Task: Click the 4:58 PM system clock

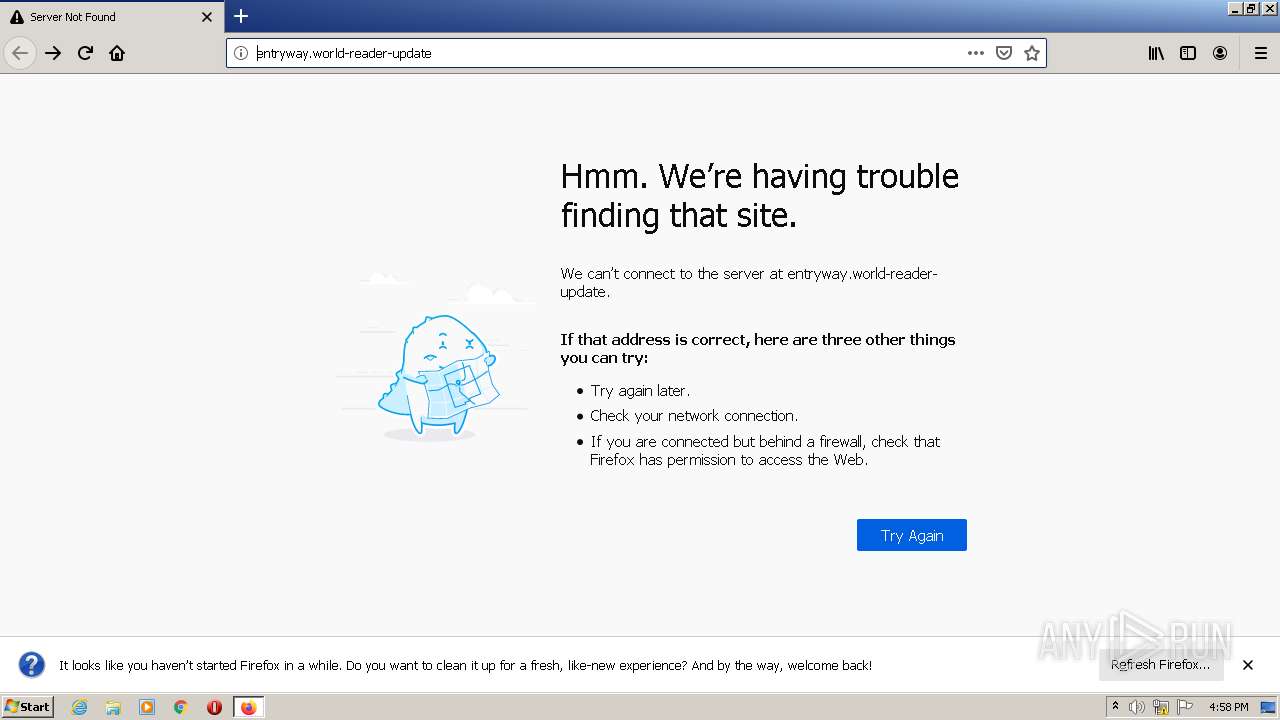Action: pyautogui.click(x=1228, y=707)
